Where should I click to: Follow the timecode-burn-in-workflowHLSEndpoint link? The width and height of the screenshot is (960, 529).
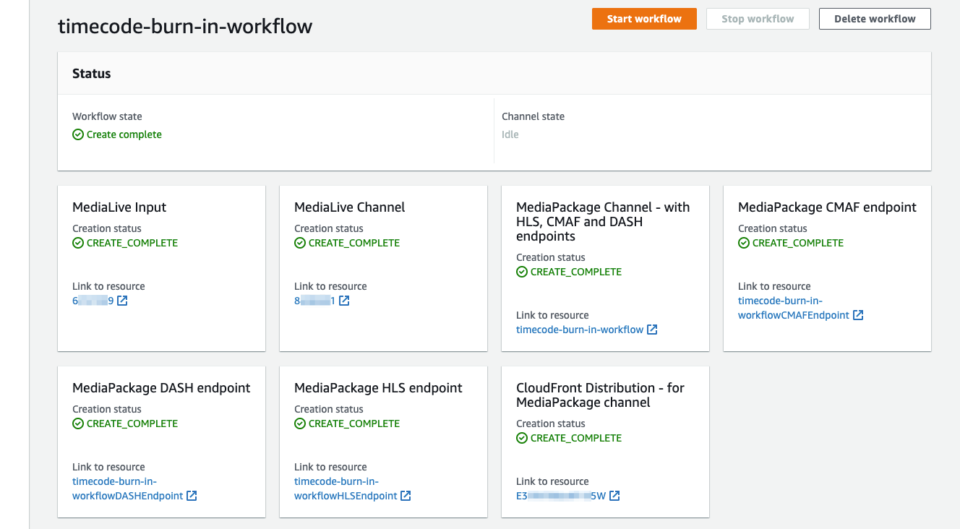point(346,488)
